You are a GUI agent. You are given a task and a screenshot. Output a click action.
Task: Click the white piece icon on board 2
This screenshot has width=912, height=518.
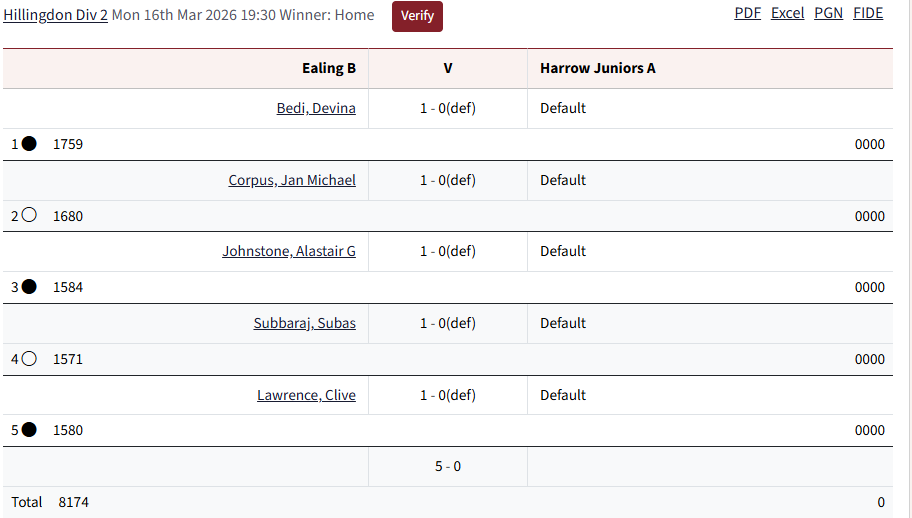pos(29,215)
